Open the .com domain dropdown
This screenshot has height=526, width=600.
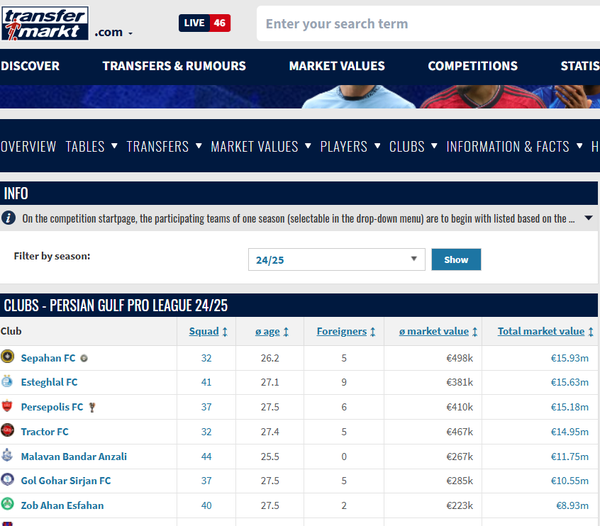tap(113, 33)
